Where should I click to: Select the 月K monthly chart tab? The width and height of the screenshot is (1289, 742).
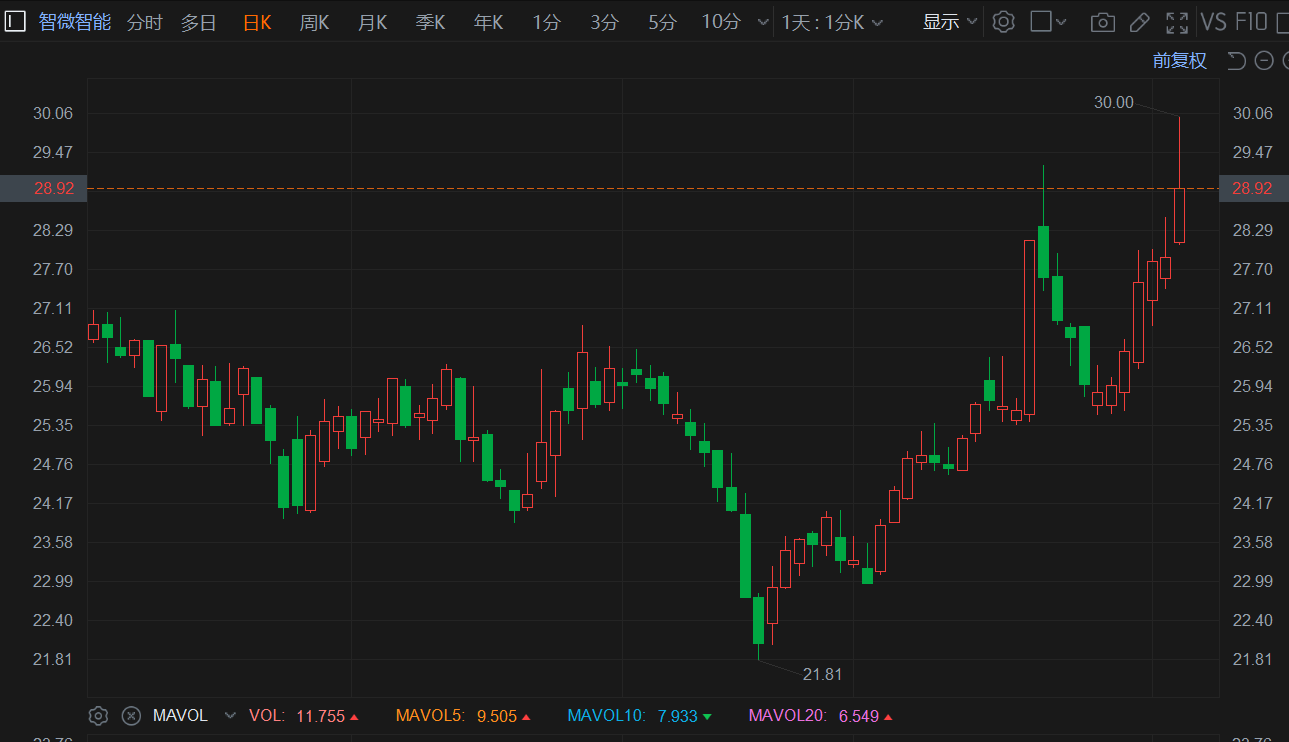tap(372, 22)
